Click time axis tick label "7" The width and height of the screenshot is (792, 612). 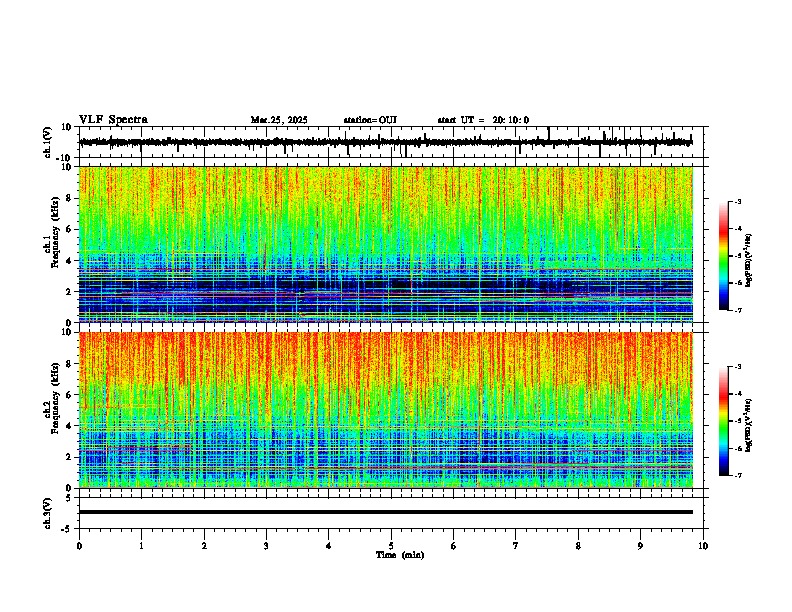(x=516, y=546)
